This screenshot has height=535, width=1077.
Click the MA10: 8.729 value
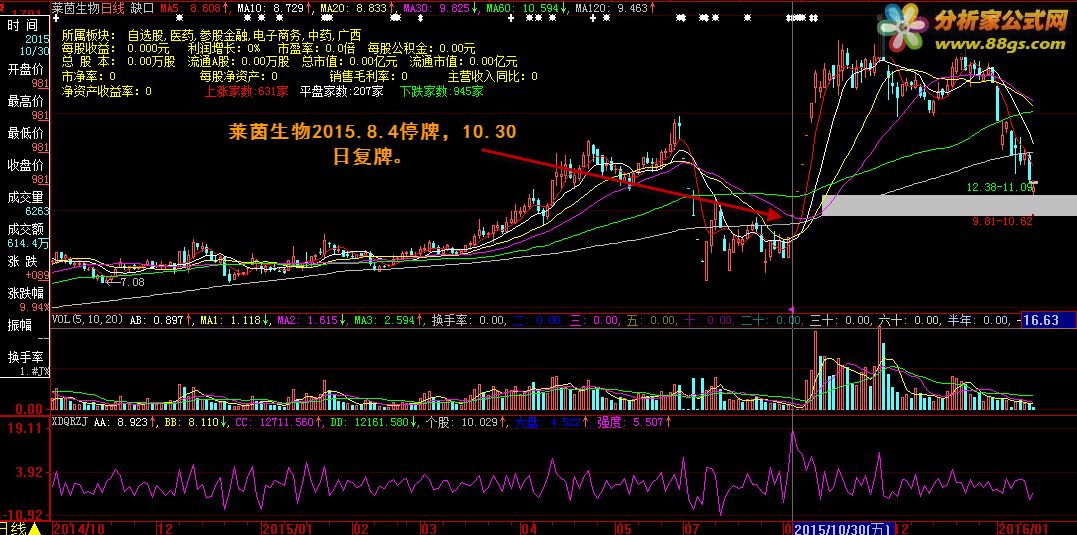pyautogui.click(x=275, y=9)
